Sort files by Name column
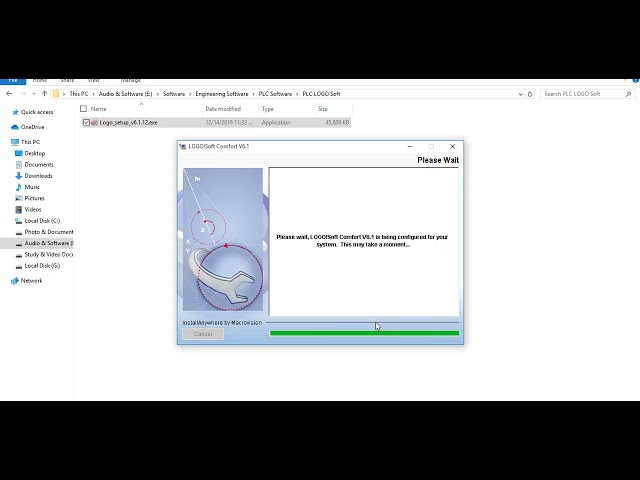The image size is (640, 480). coord(98,109)
